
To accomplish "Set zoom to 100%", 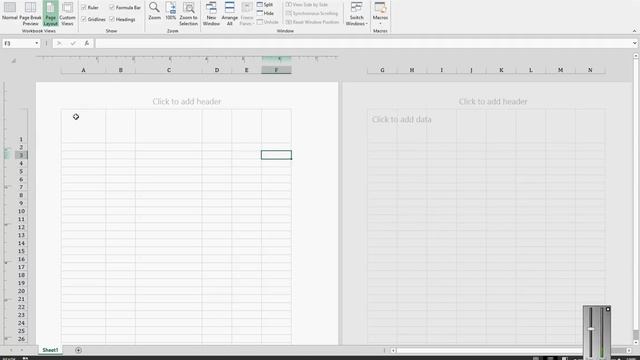I will tap(171, 11).
